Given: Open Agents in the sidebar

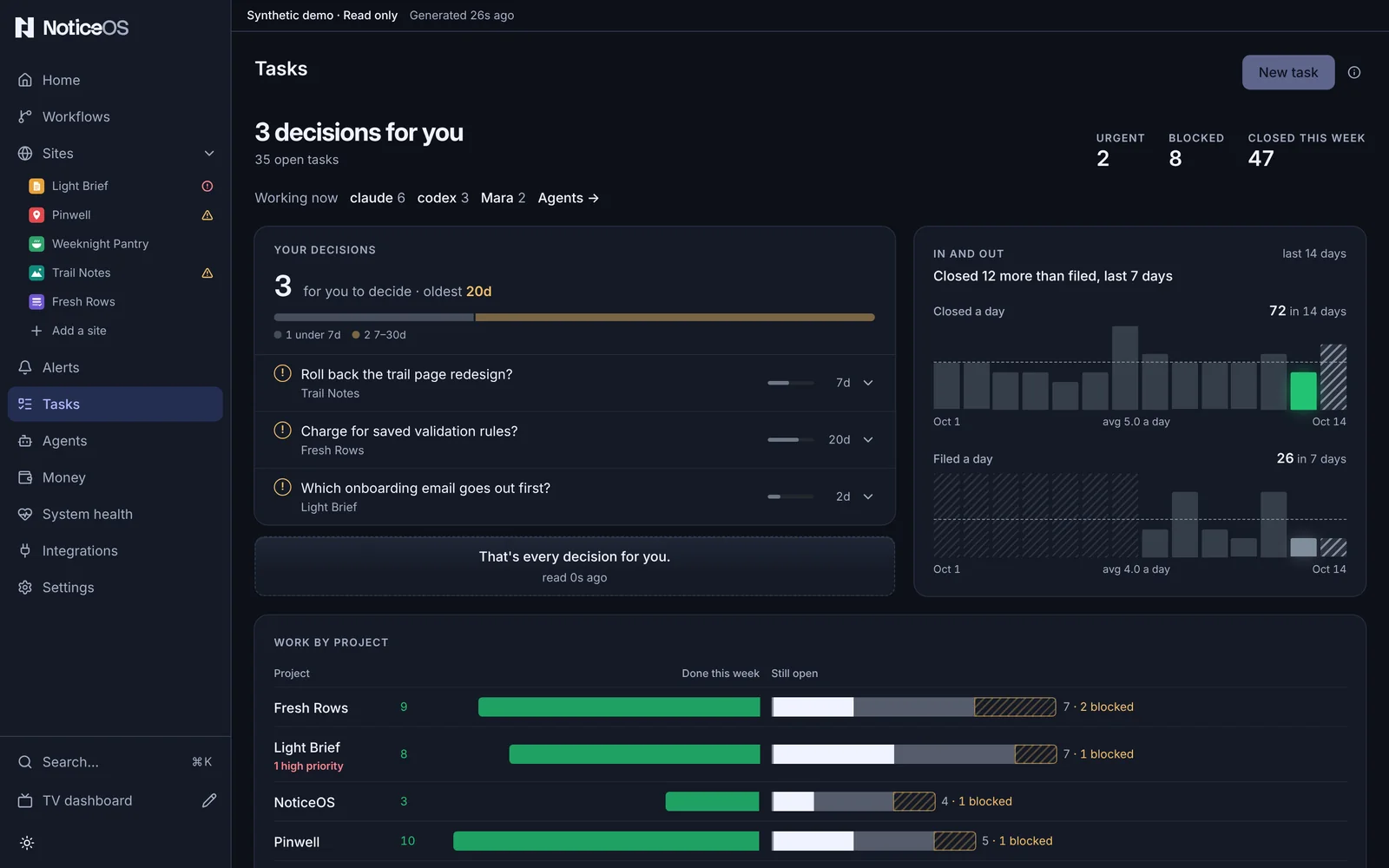Looking at the screenshot, I should 115,441.
